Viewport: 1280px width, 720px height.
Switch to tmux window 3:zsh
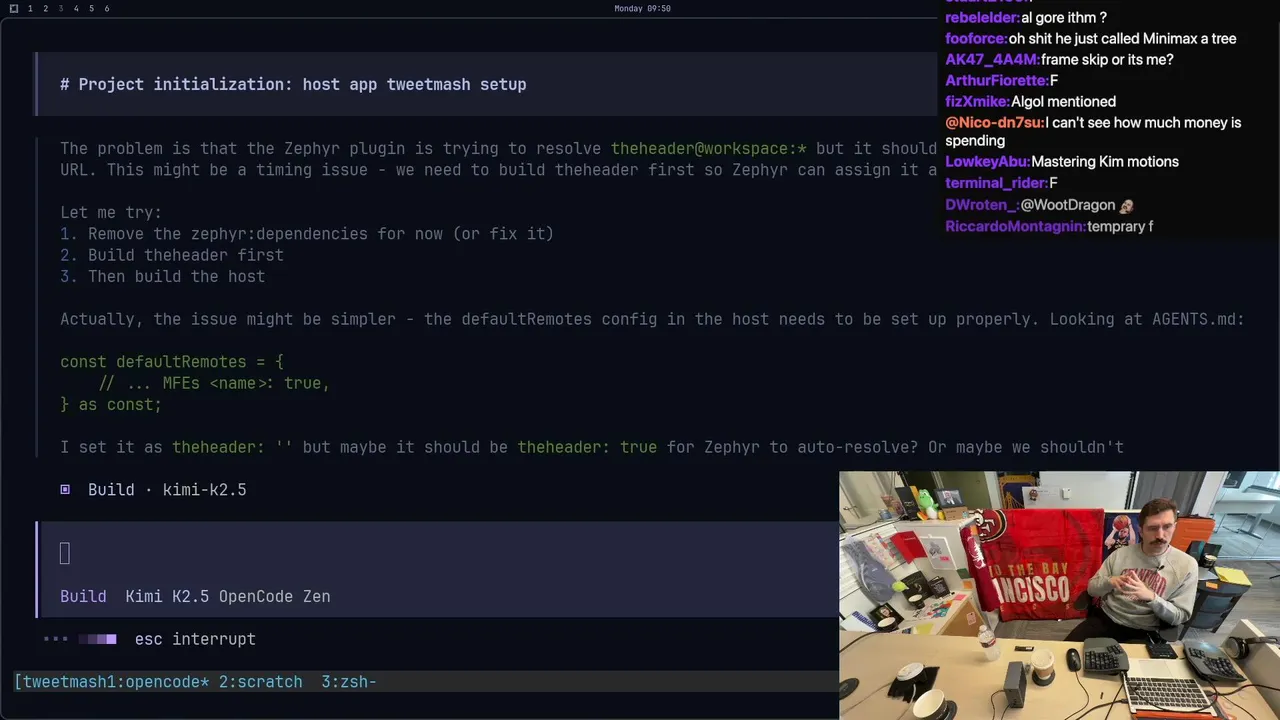(x=348, y=682)
